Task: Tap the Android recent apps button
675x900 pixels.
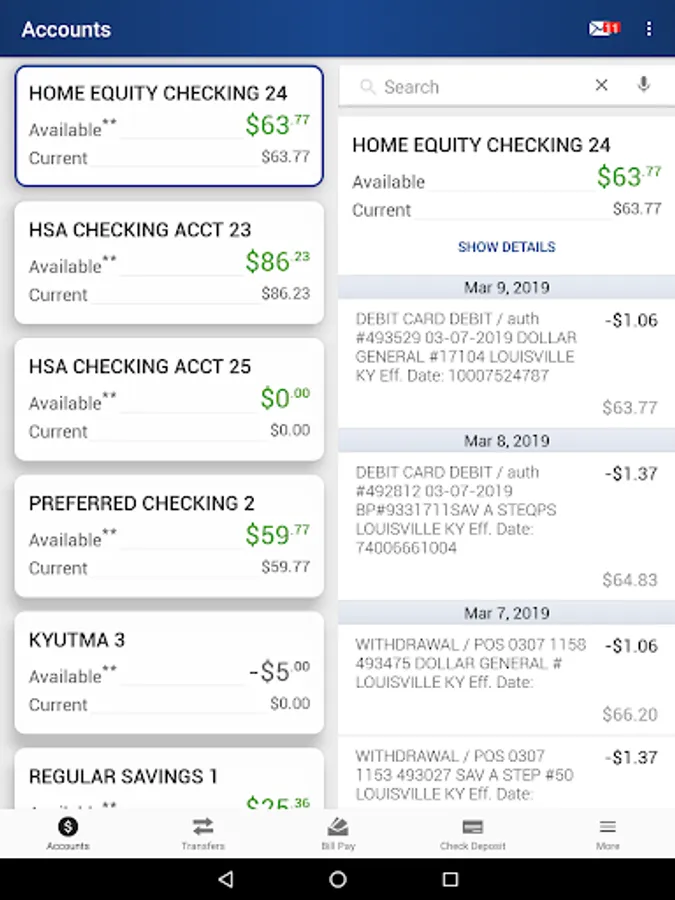Action: [450, 879]
